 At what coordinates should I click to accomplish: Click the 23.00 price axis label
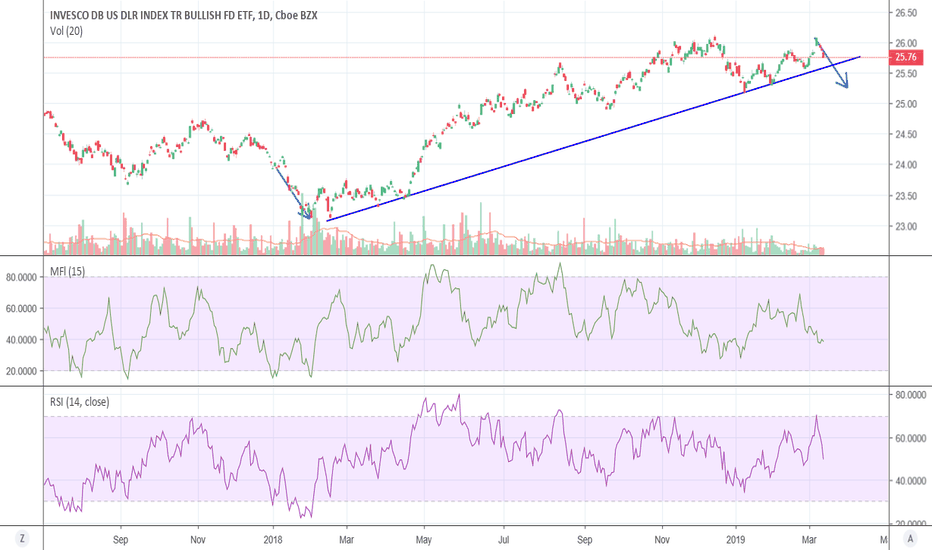(x=906, y=226)
